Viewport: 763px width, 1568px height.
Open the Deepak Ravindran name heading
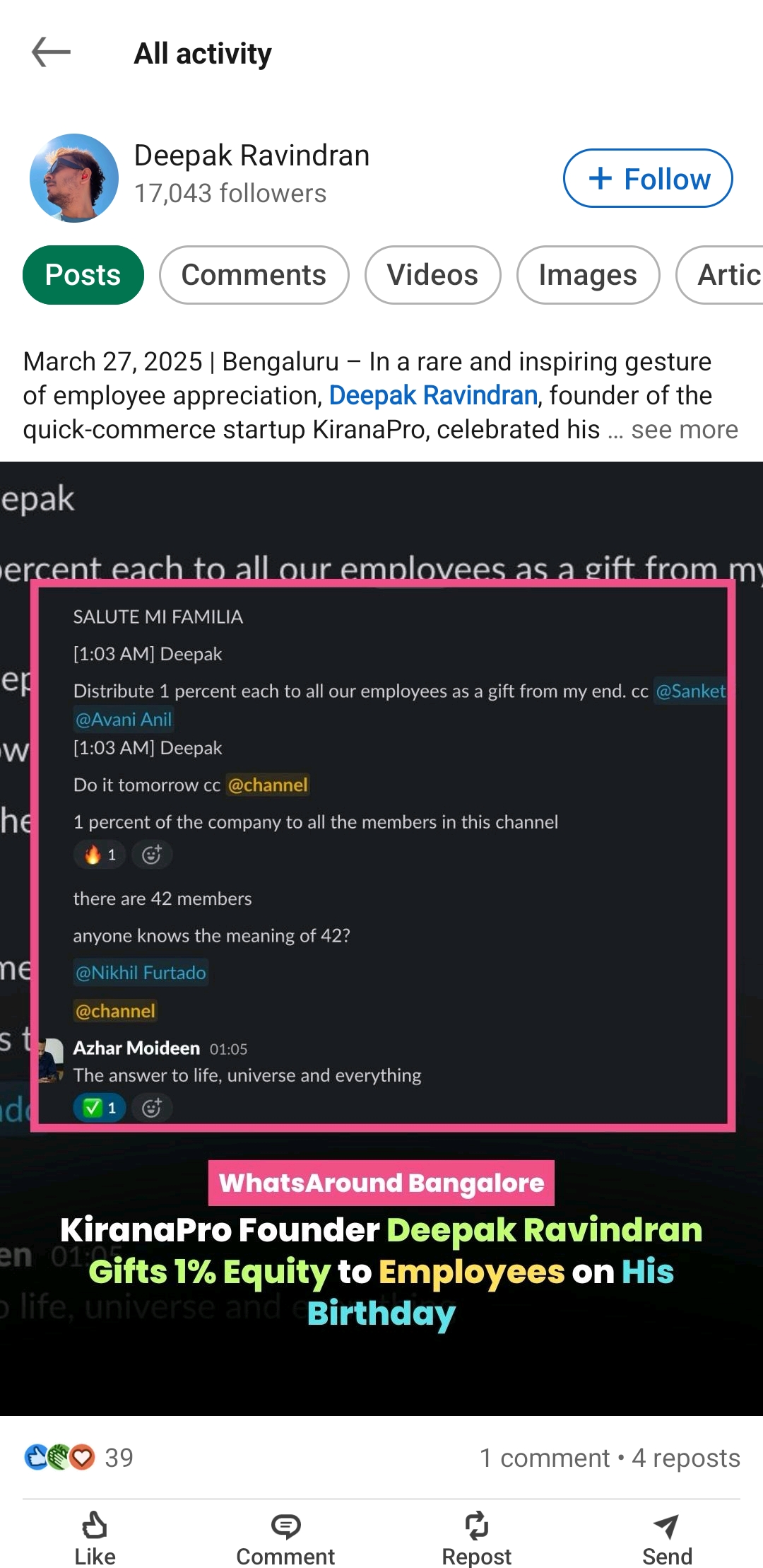252,156
